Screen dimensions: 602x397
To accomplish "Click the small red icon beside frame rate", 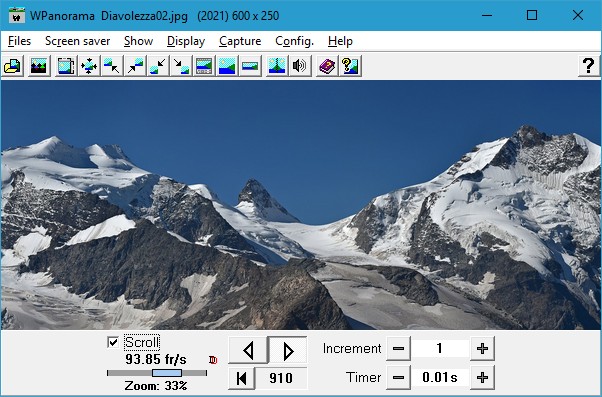I will (x=213, y=360).
